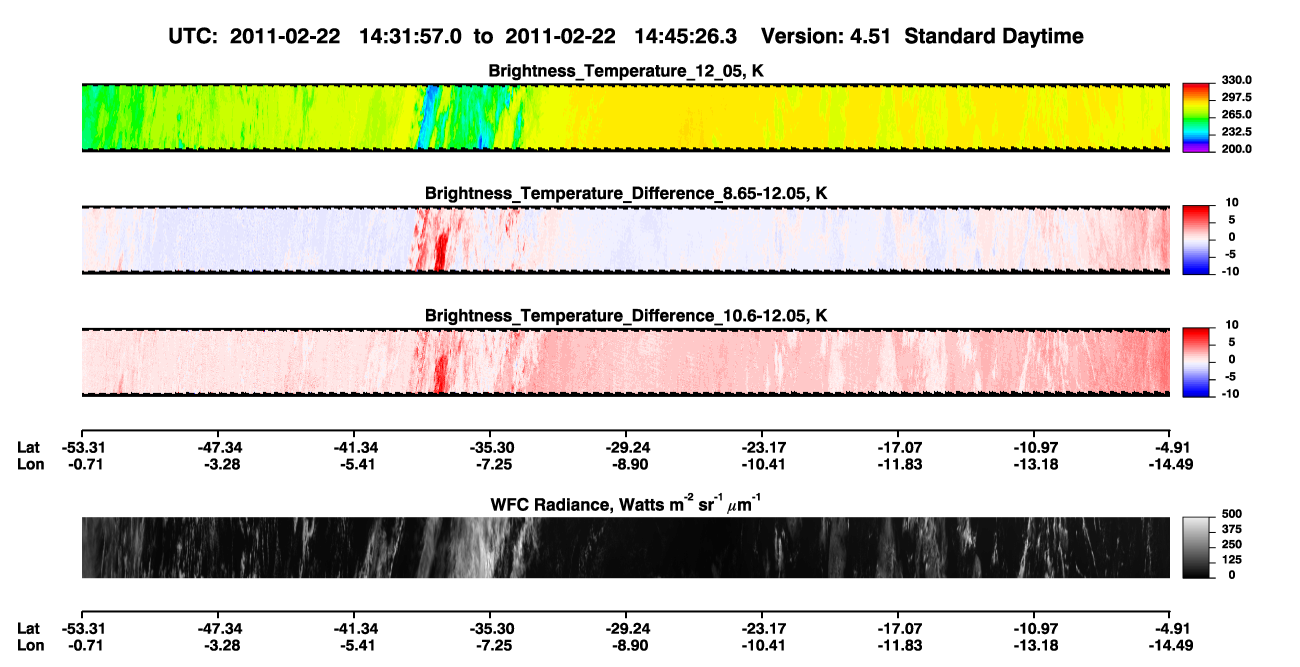Click the '-10' tick on the 10.6-12.05 color bar
The image size is (1300, 667).
1232,394
